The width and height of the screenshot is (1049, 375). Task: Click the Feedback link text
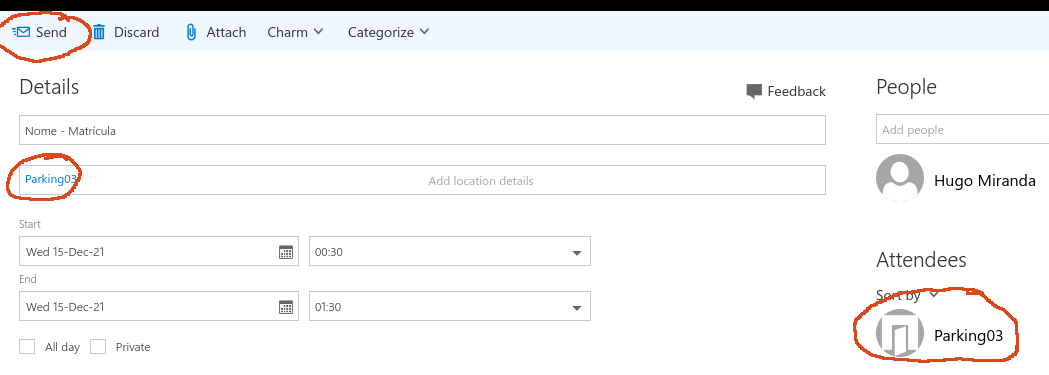[x=796, y=92]
